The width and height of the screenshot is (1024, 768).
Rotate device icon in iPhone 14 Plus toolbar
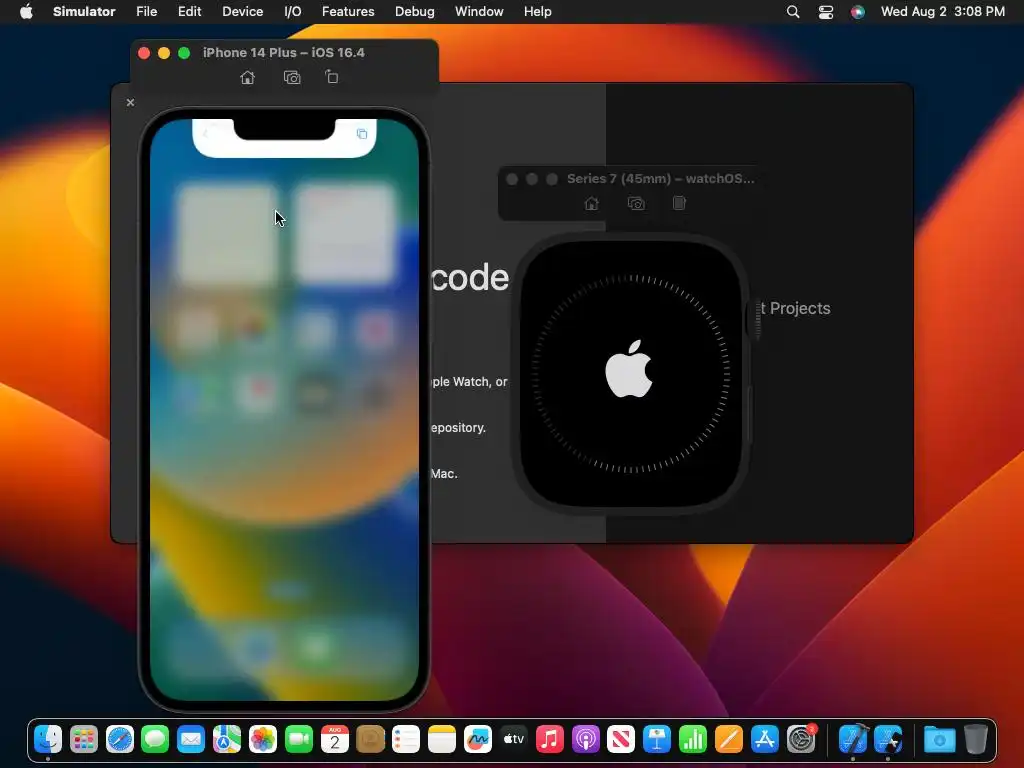point(332,77)
